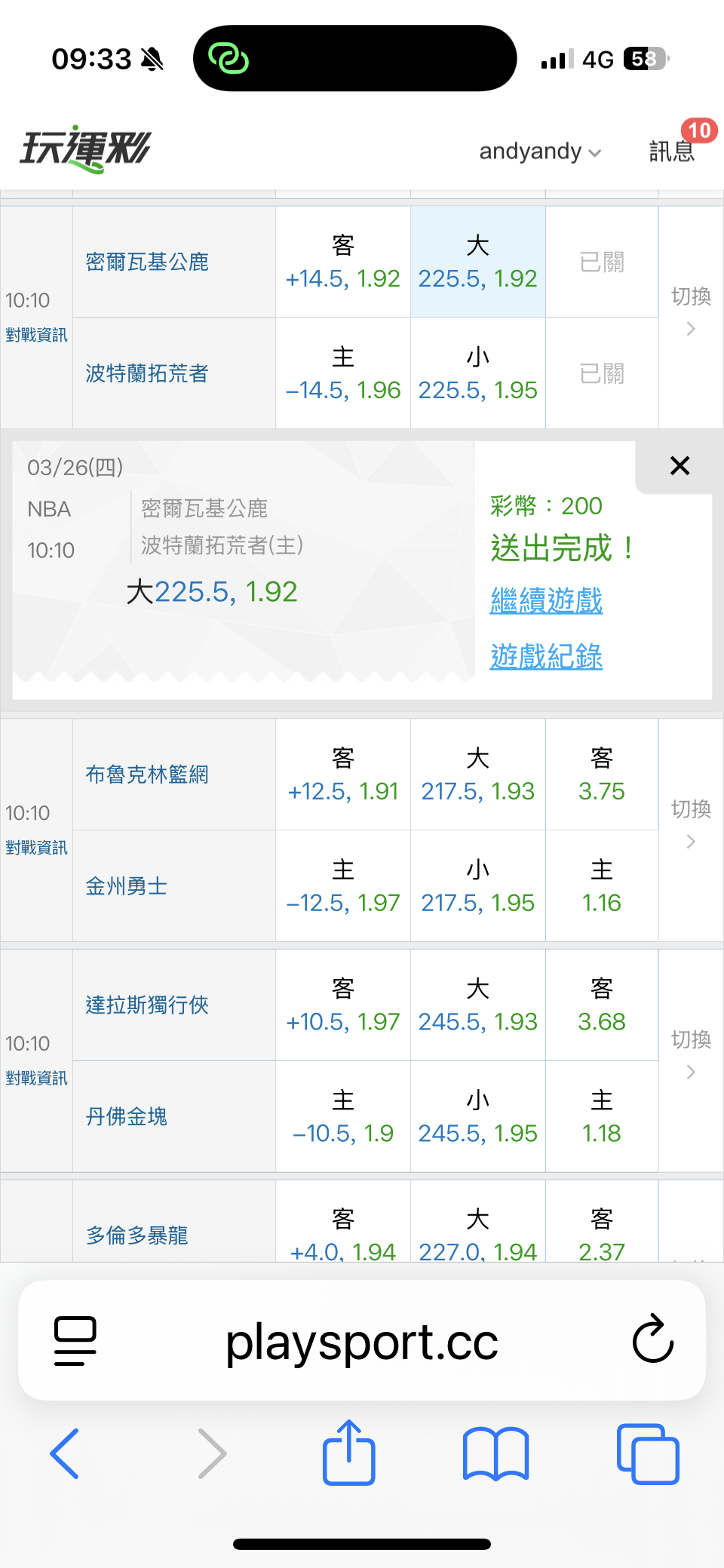
Task: Open Safari bookmarks
Action: point(495,1453)
